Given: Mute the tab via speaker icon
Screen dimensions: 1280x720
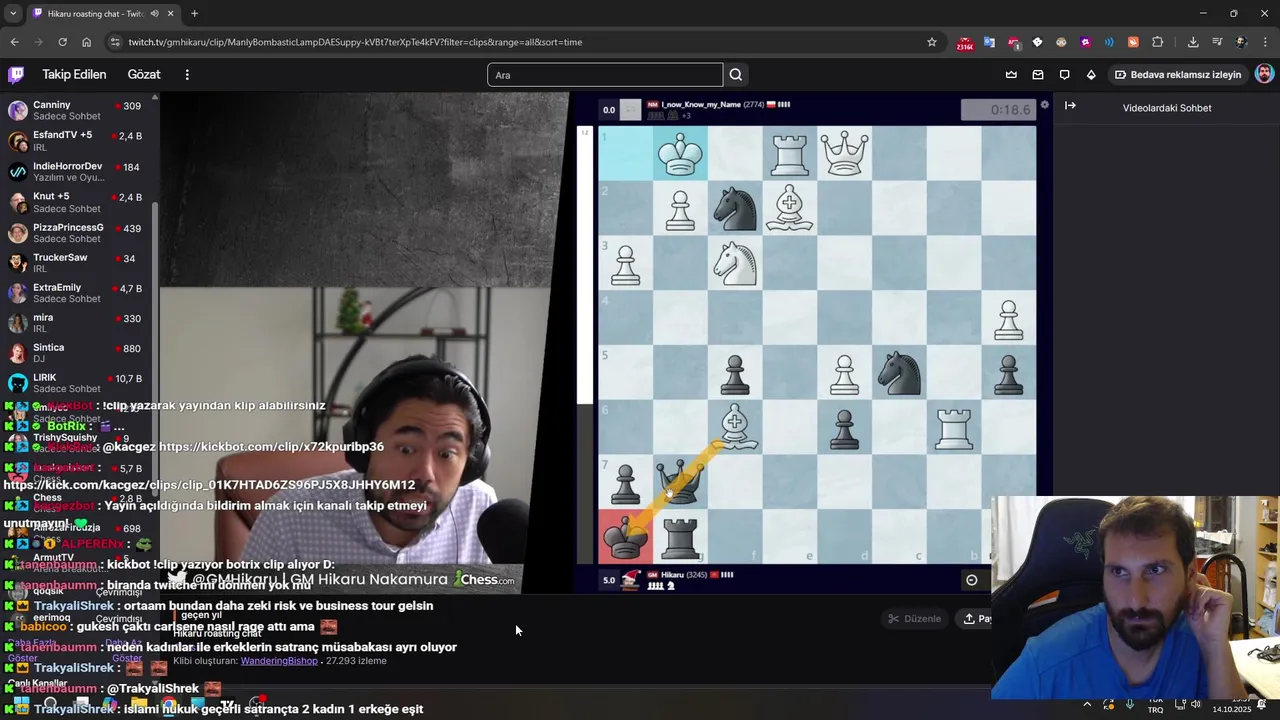Looking at the screenshot, I should coord(153,13).
